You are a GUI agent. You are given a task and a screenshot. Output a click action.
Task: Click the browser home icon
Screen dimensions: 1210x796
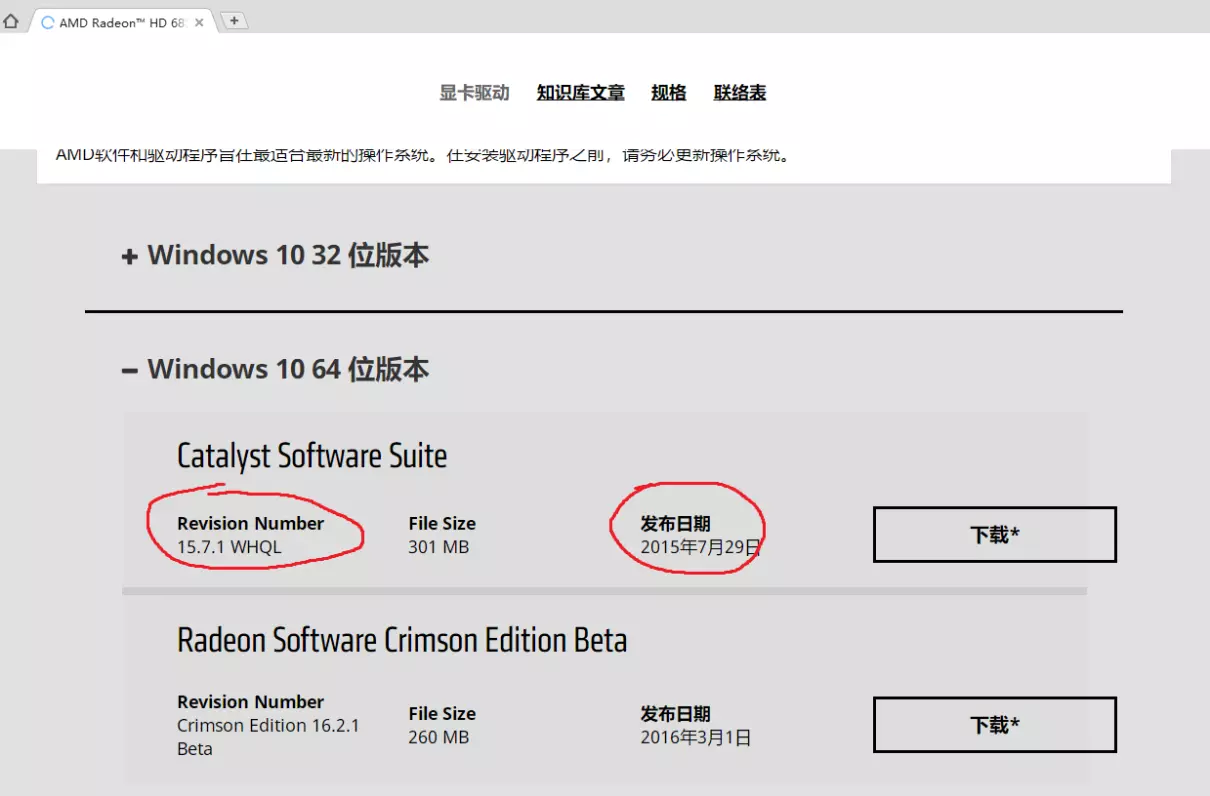tap(11, 21)
